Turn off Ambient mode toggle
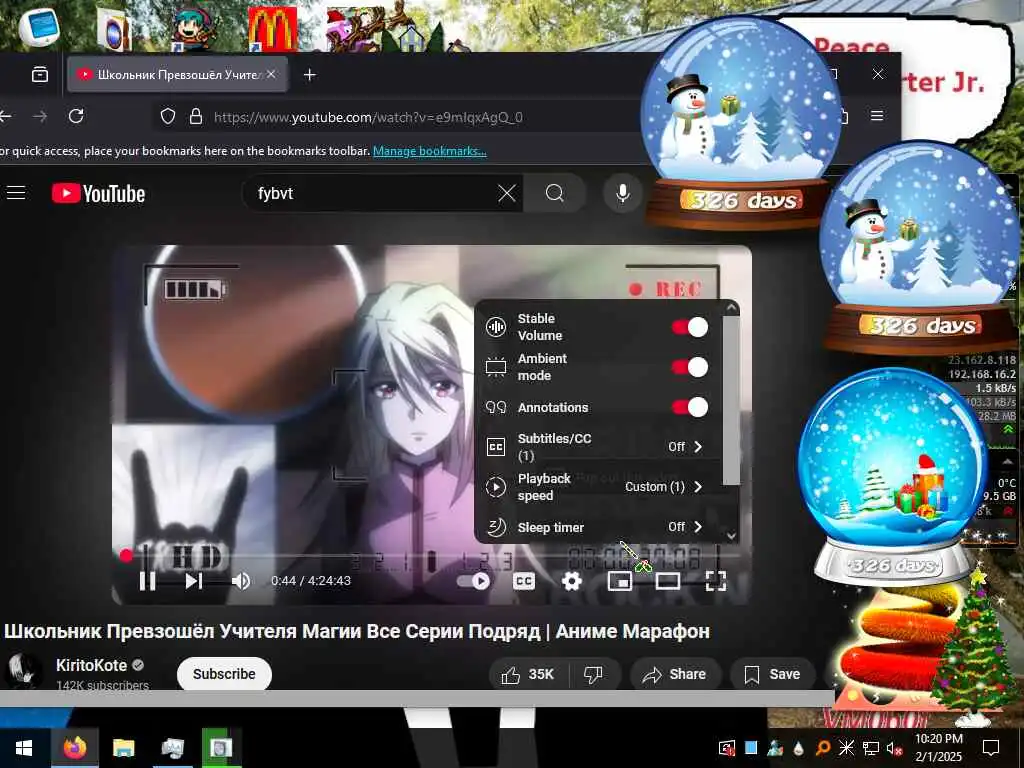The height and width of the screenshot is (768, 1024). [x=690, y=367]
